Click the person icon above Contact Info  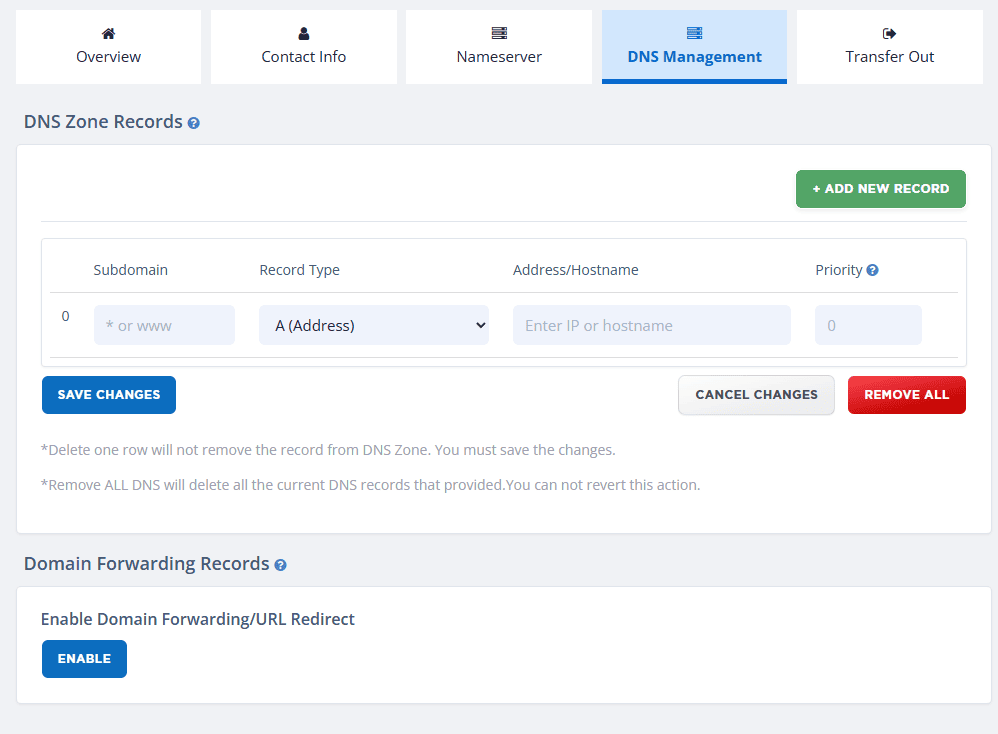click(304, 33)
